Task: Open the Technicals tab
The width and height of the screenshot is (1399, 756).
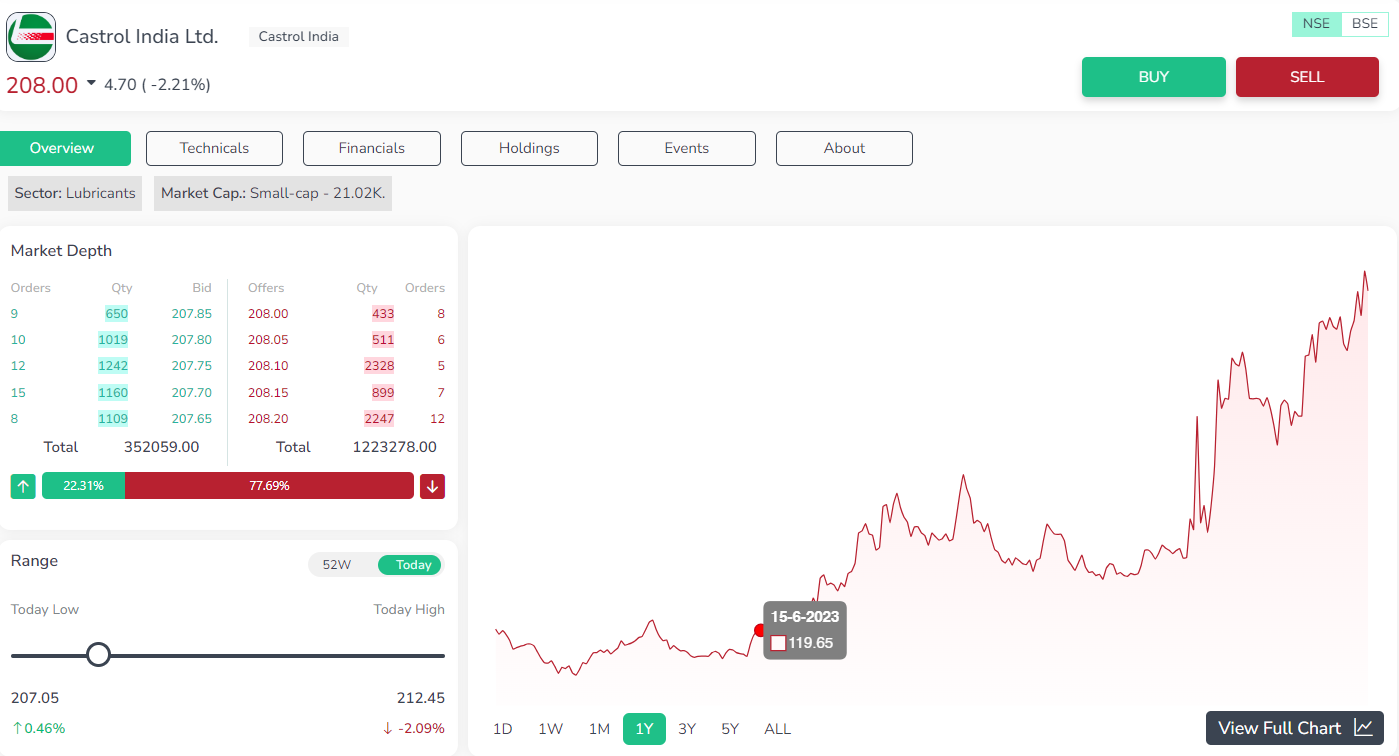Action: coord(214,148)
